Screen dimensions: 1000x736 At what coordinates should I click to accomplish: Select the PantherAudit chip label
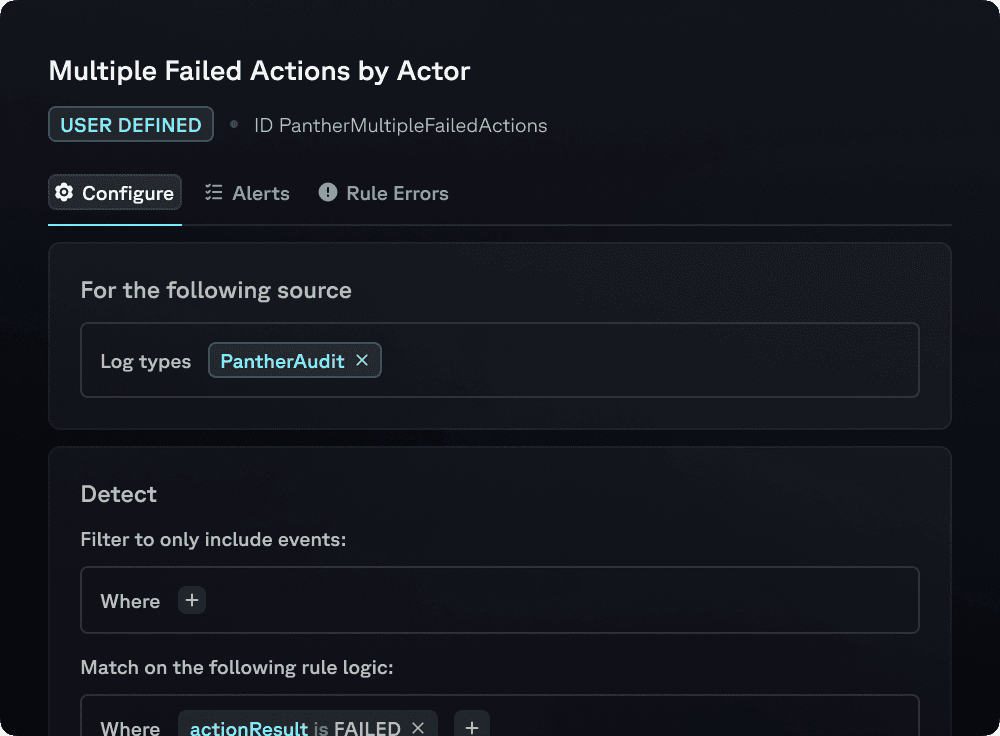(x=282, y=361)
